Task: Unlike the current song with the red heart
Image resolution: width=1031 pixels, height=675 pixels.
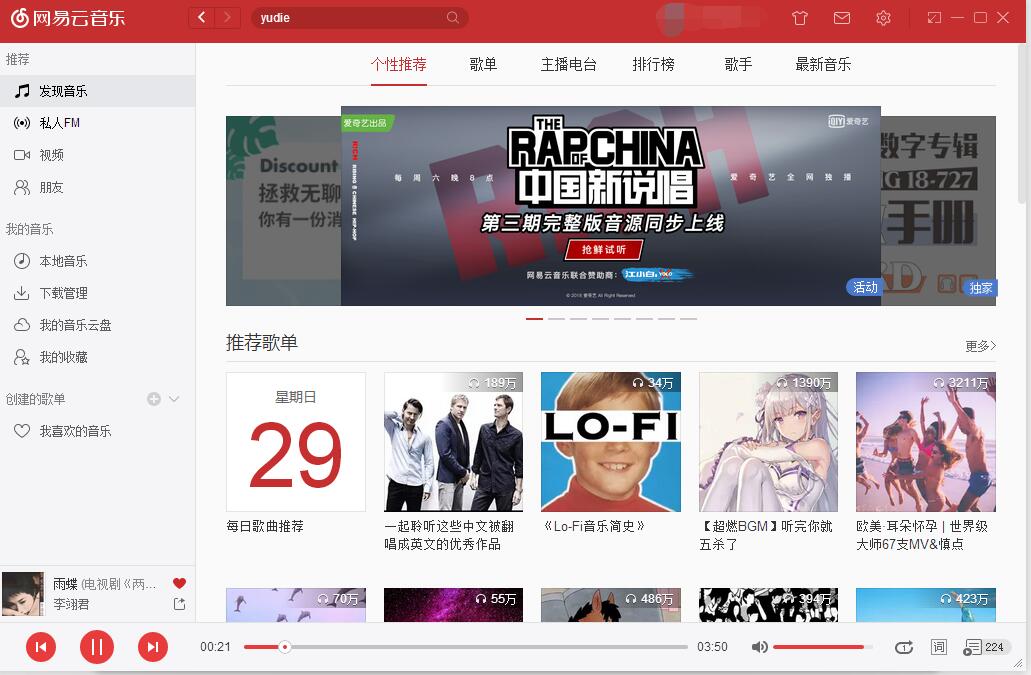Action: pyautogui.click(x=179, y=583)
